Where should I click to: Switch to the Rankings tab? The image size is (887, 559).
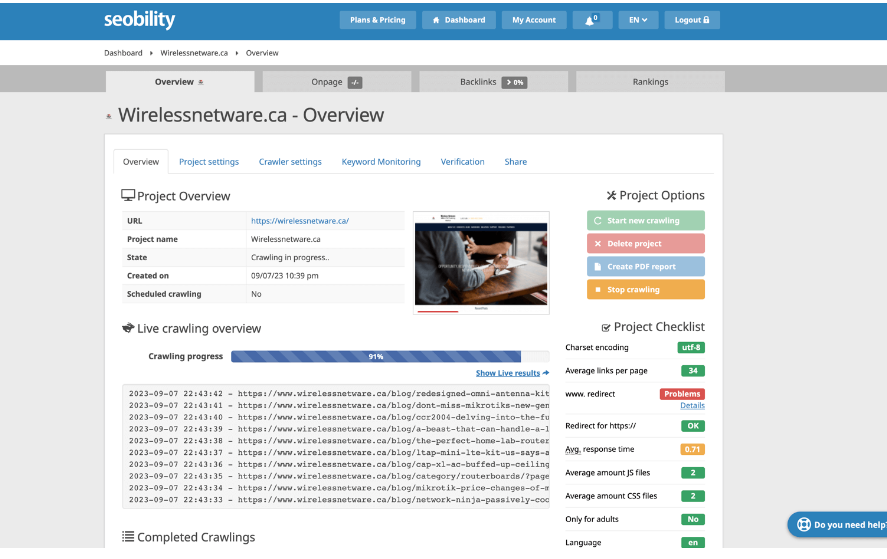(x=650, y=81)
